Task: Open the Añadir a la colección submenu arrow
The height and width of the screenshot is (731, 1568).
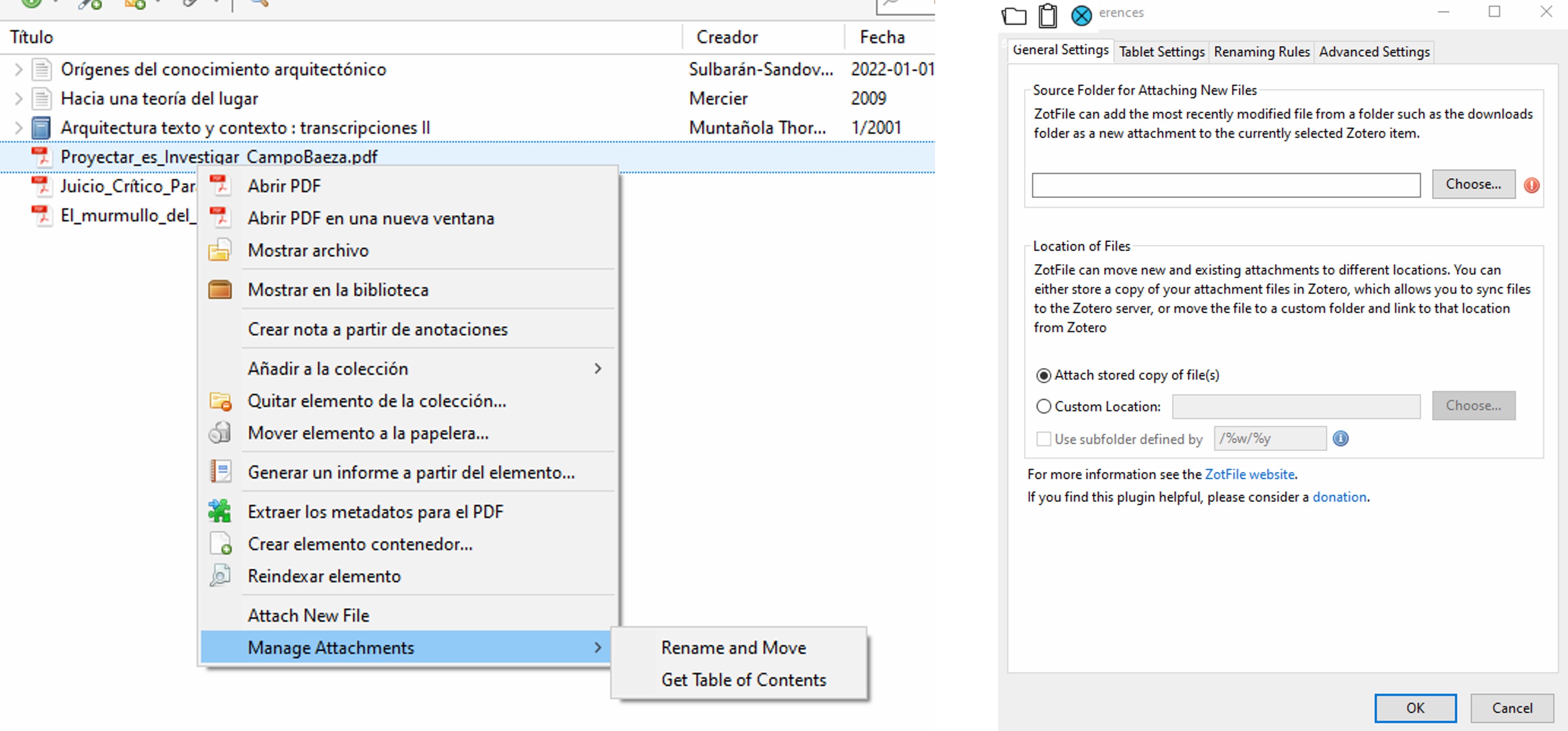Action: pos(598,369)
